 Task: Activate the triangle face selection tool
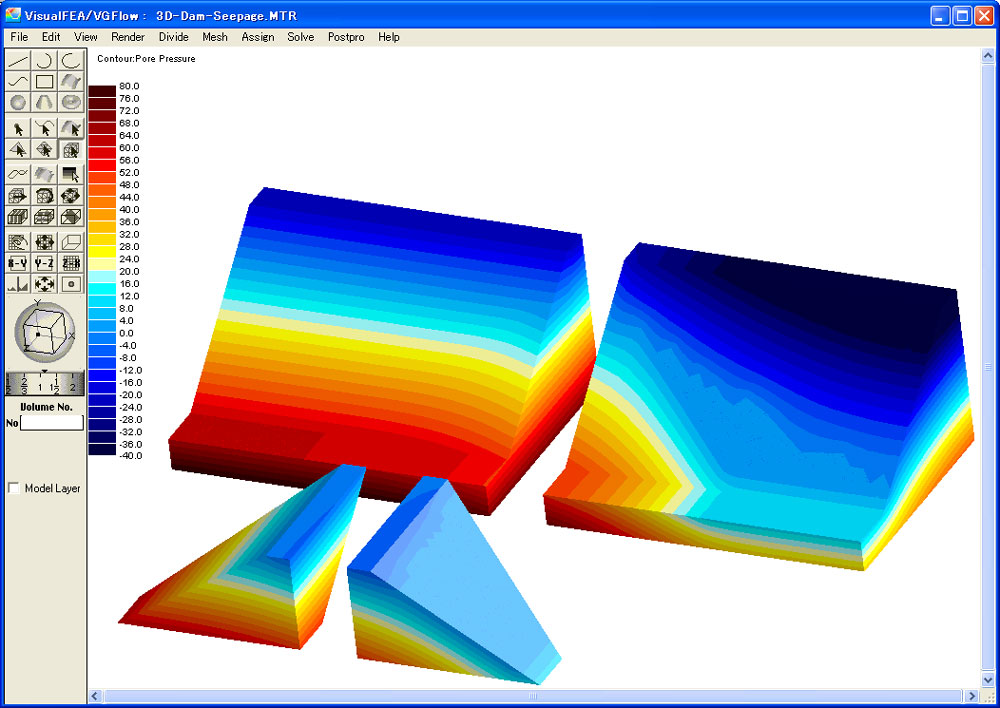(18, 150)
